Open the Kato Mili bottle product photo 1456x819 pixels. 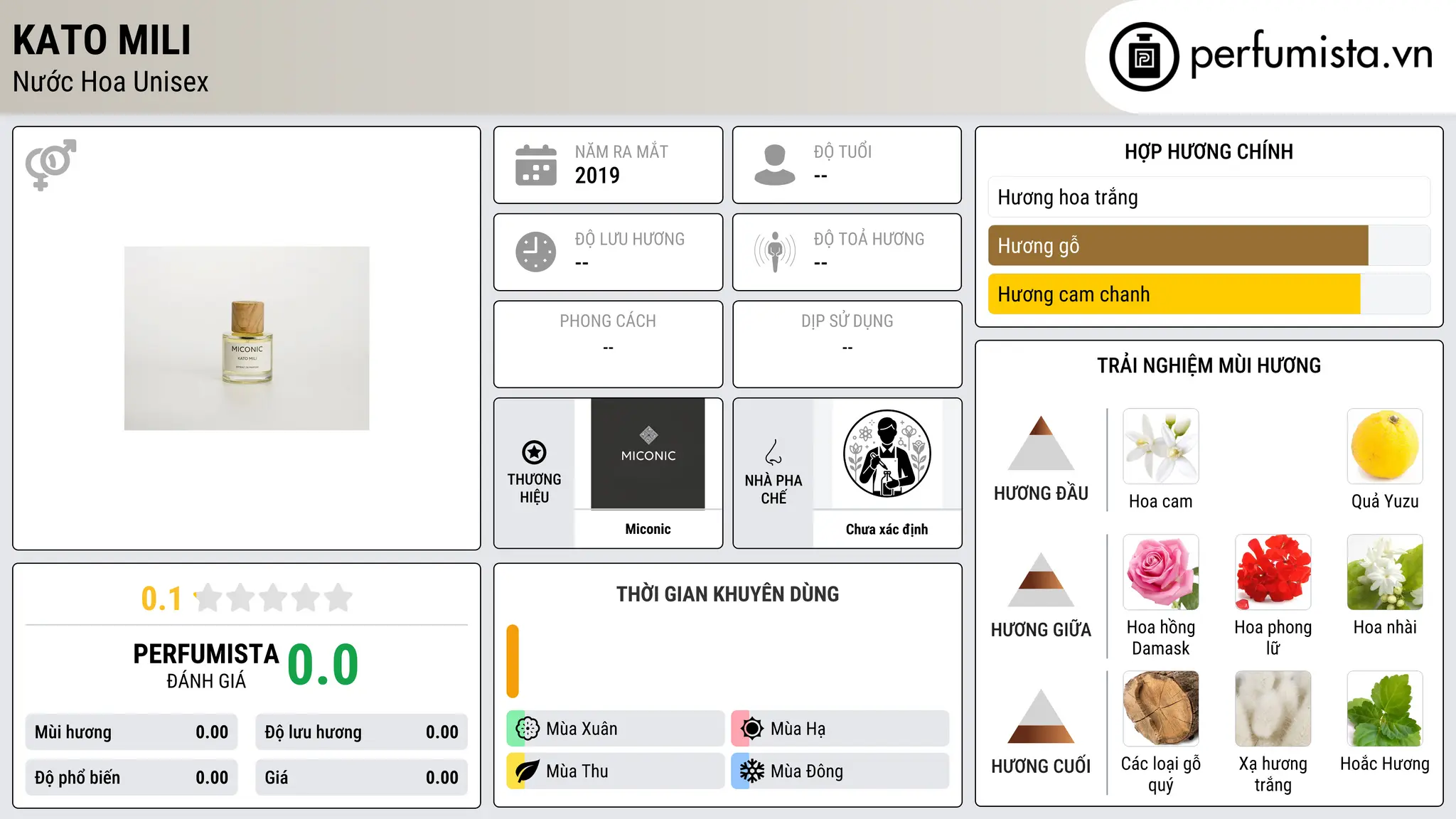(247, 338)
